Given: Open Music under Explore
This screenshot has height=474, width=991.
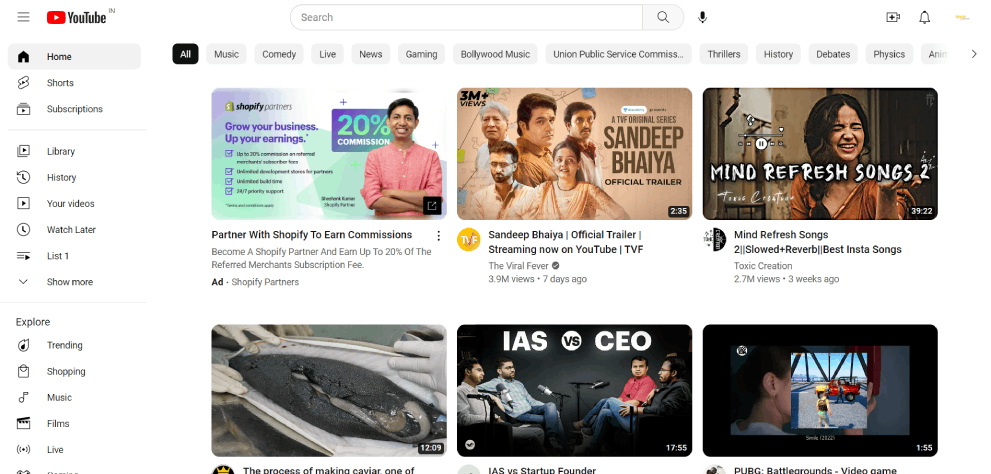Looking at the screenshot, I should coord(75,398).
